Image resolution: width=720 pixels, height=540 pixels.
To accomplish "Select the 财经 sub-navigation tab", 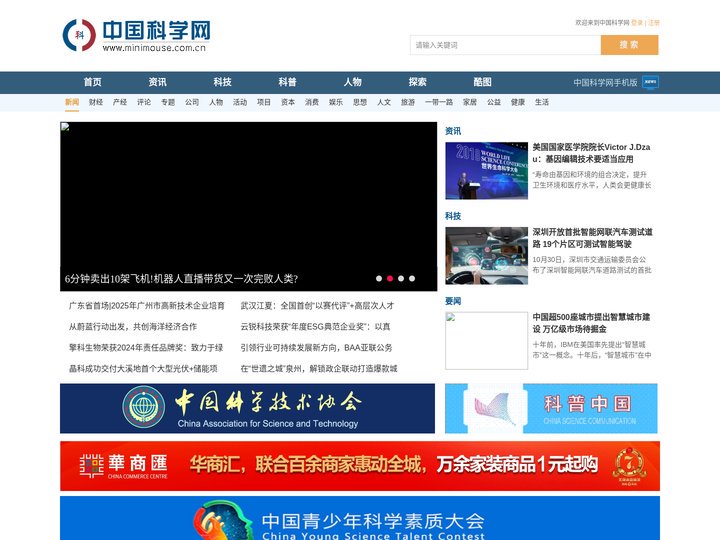I will (x=96, y=102).
